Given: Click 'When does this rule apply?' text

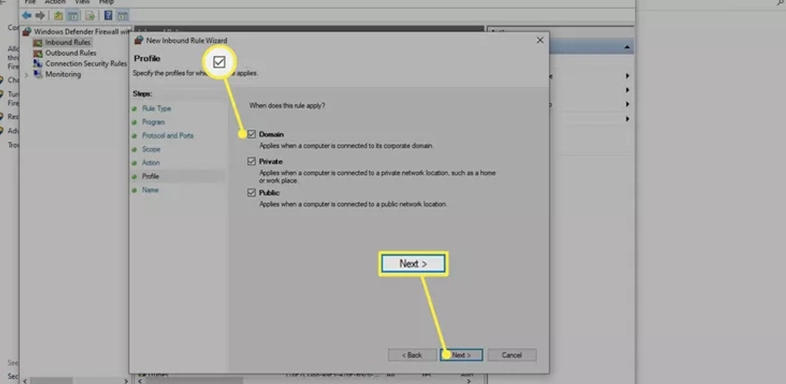Looking at the screenshot, I should click(287, 106).
